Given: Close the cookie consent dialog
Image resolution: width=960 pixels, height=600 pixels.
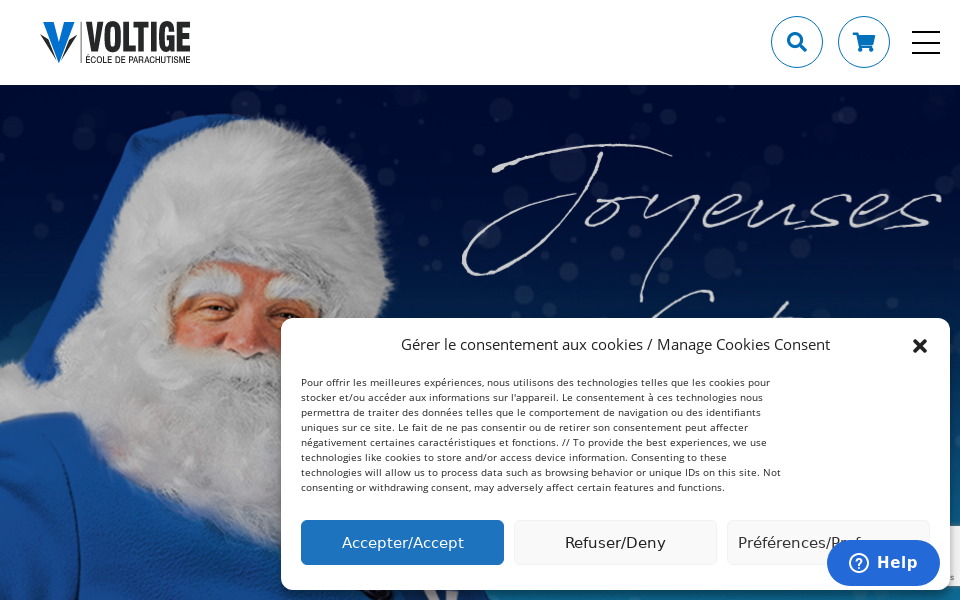Looking at the screenshot, I should [x=920, y=346].
